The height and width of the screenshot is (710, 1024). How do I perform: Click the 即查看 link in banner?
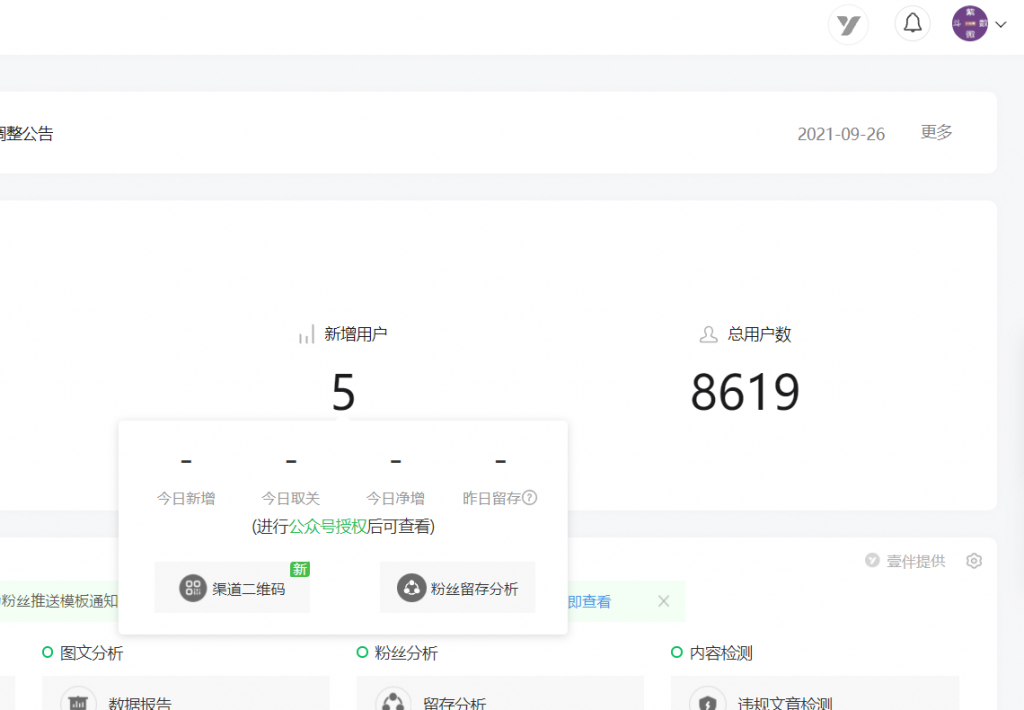click(x=589, y=601)
